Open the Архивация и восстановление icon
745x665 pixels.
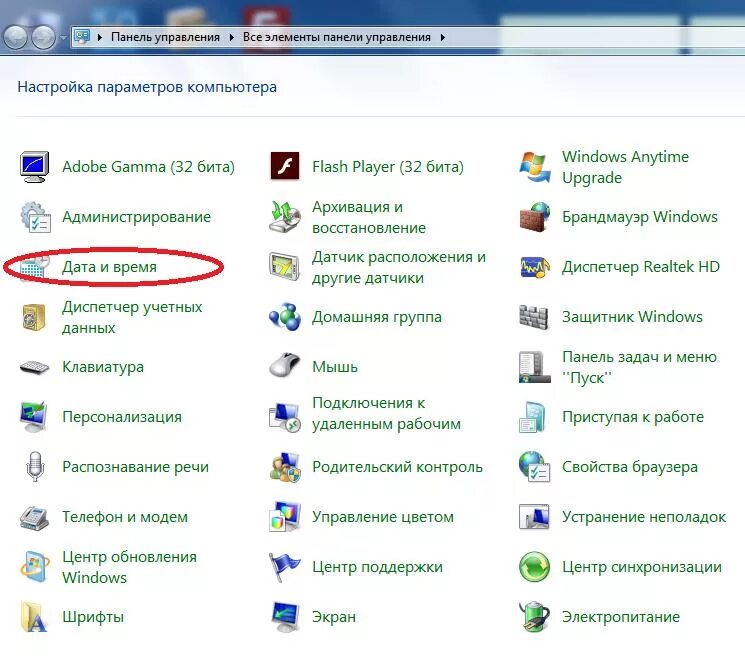pyautogui.click(x=285, y=217)
